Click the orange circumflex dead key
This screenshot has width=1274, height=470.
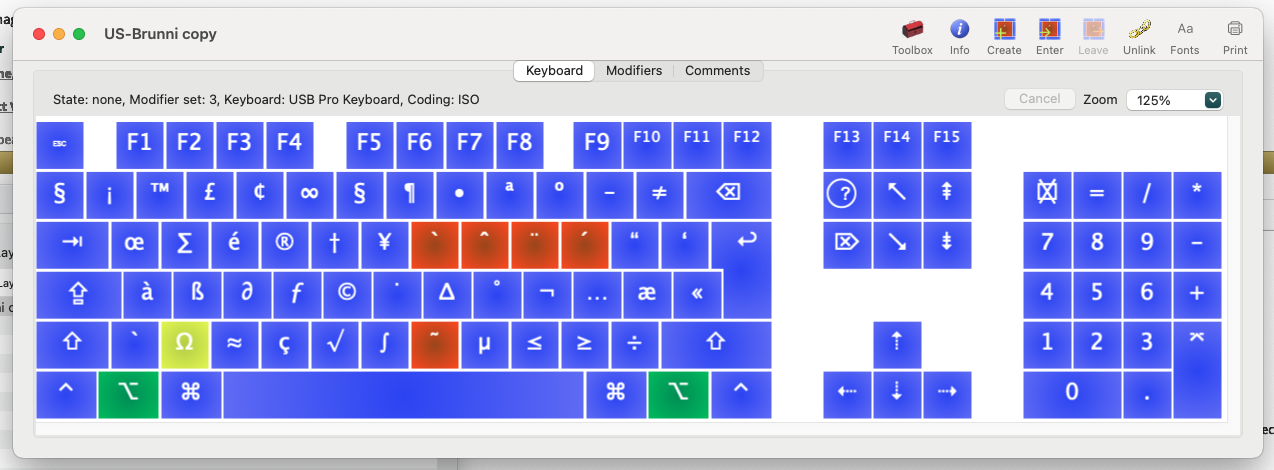point(485,245)
